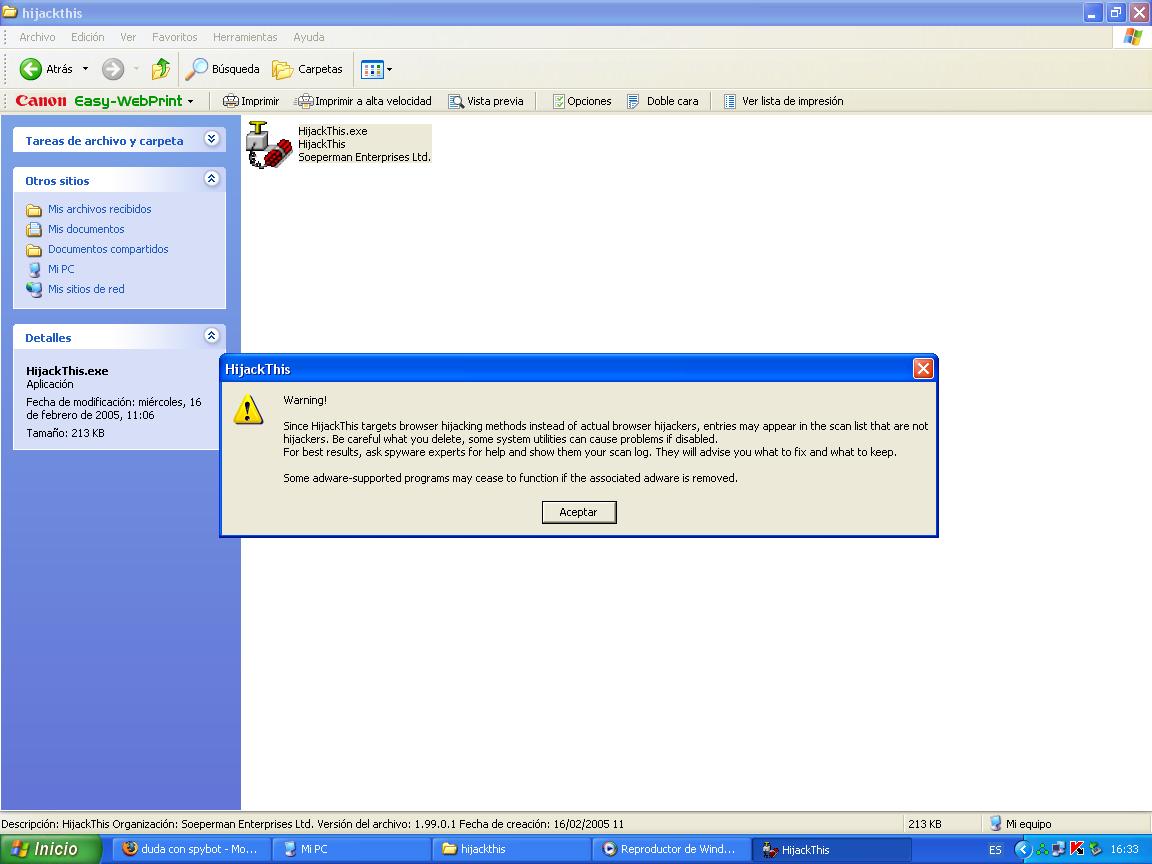Click the Windows flag logo in menu bar

point(1132,37)
